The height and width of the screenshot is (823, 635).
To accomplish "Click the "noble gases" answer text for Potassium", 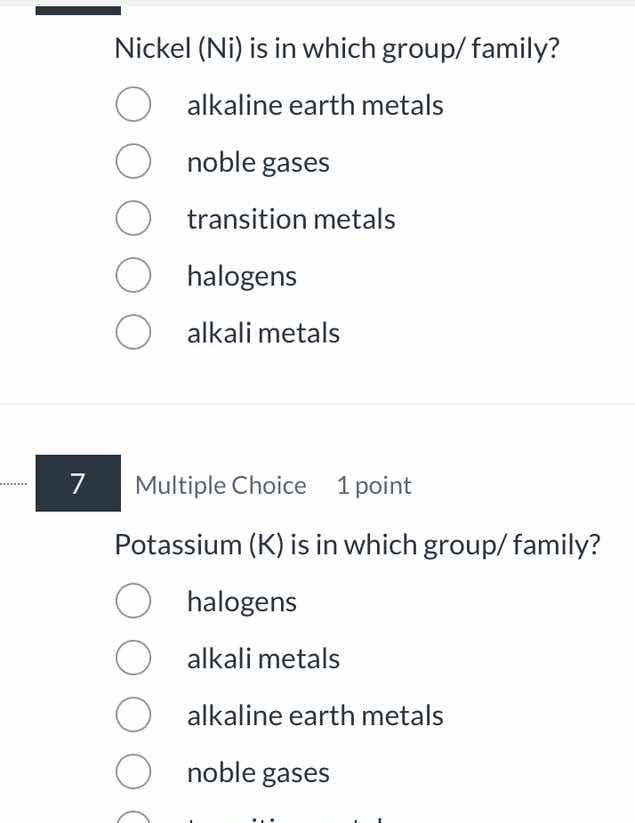I will tap(258, 772).
